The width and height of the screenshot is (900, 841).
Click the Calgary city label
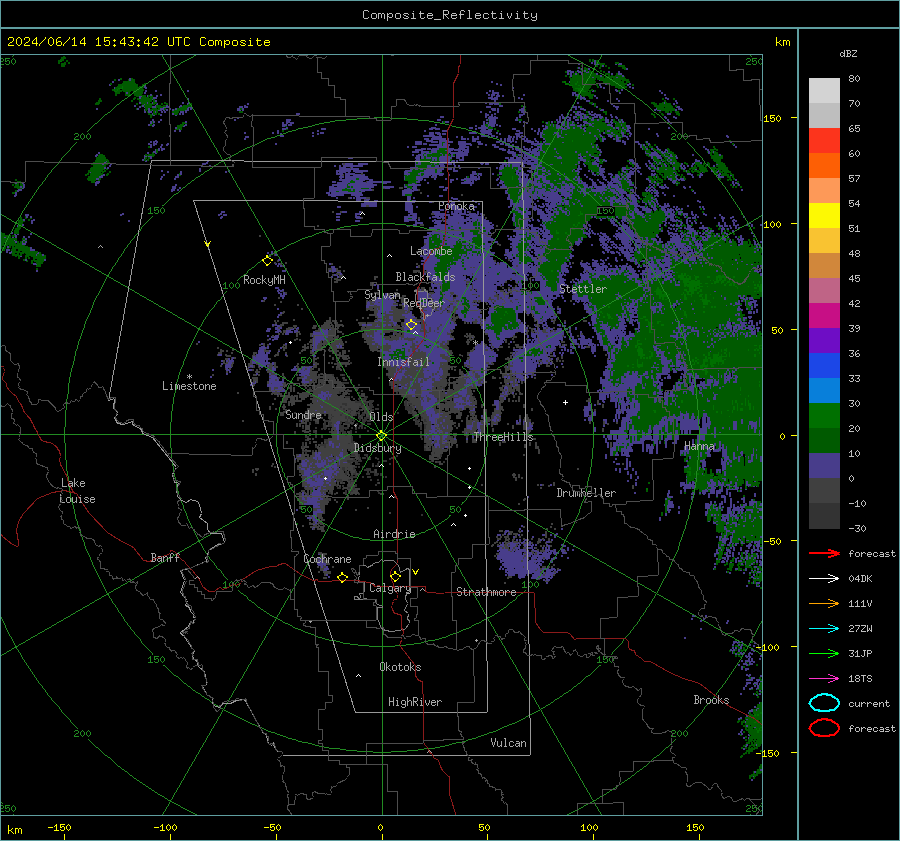click(x=390, y=588)
